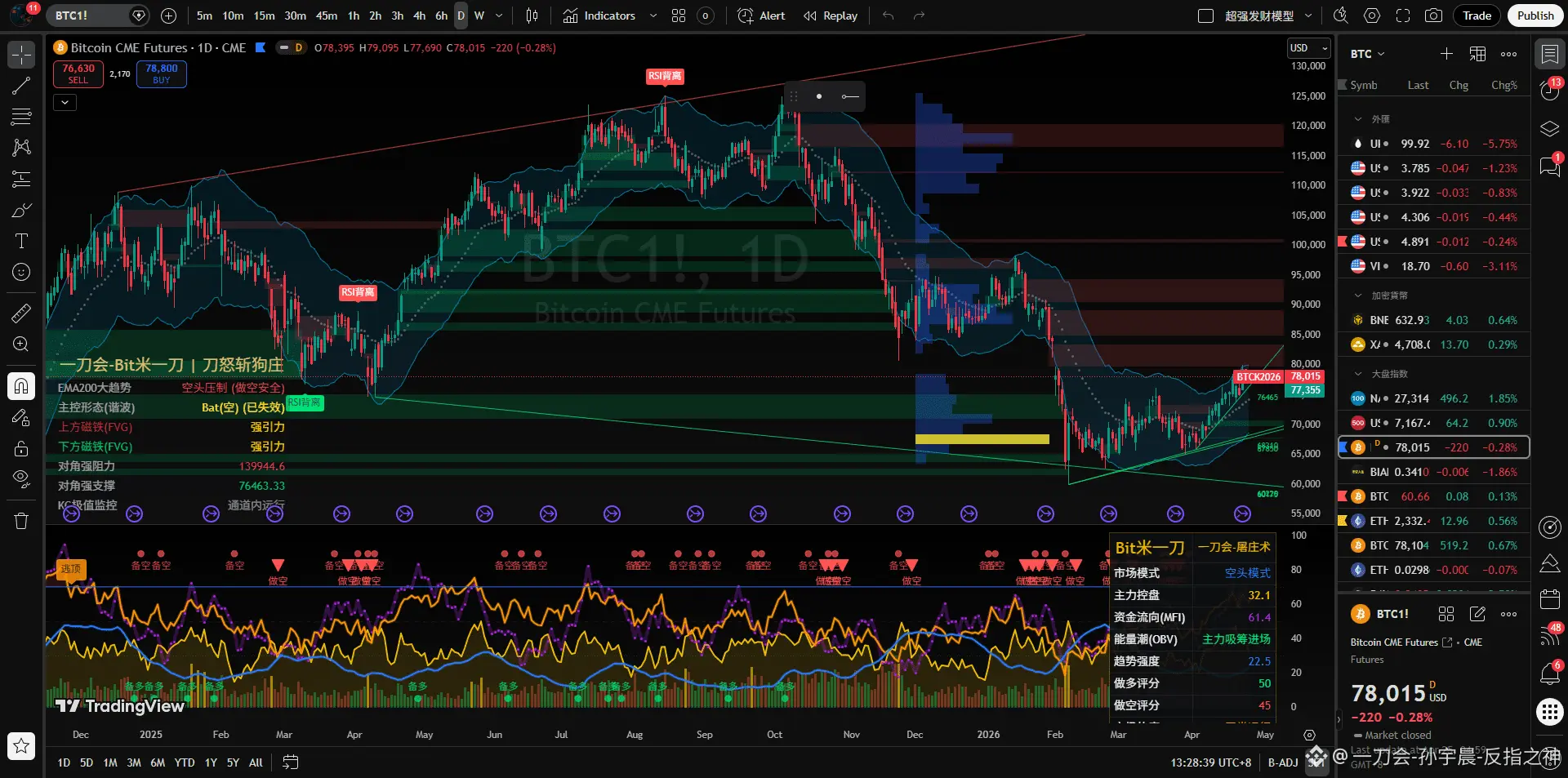
Task: Add a note for BTC1! in details panel
Action: tap(1477, 614)
